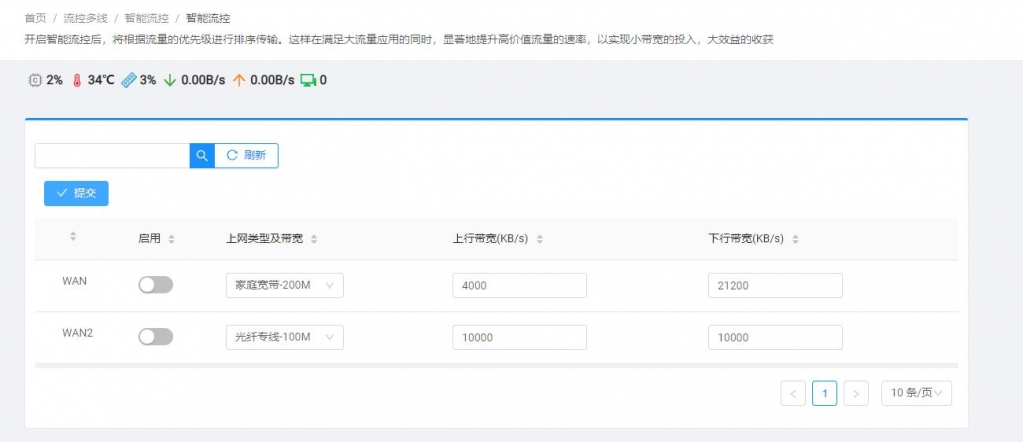The image size is (1023, 442).
Task: Enable smart flow control for WAN
Action: [x=155, y=285]
